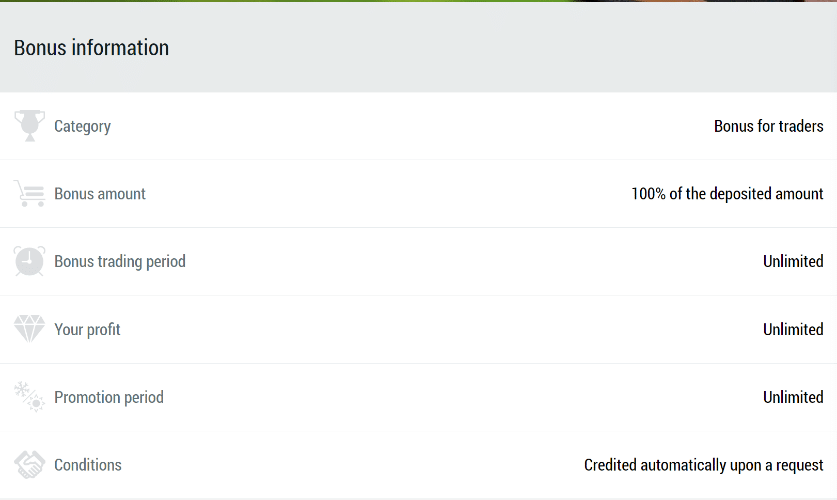This screenshot has height=500, width=837.
Task: Click the Bonus information heading
Action: (x=91, y=47)
